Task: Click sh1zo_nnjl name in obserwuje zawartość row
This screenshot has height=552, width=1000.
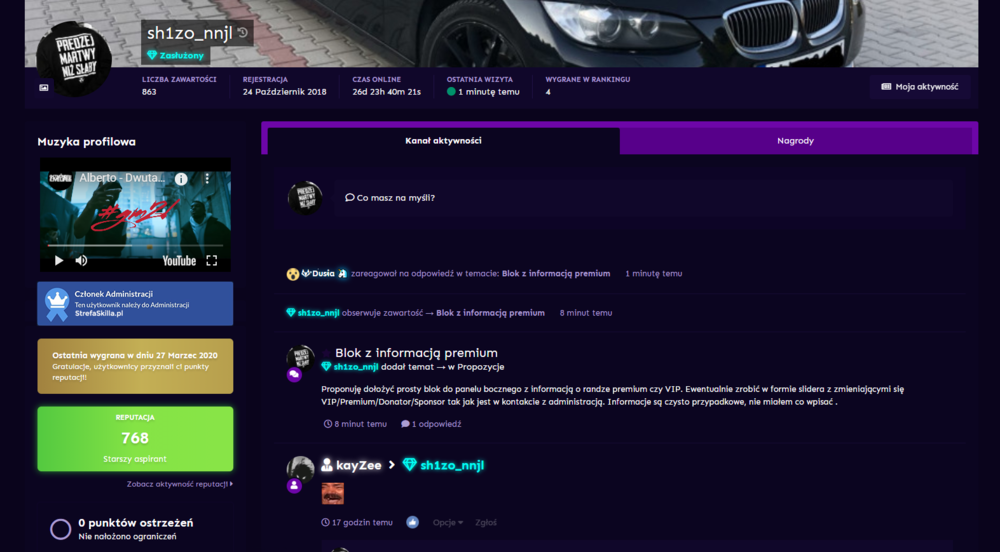Action: [318, 313]
